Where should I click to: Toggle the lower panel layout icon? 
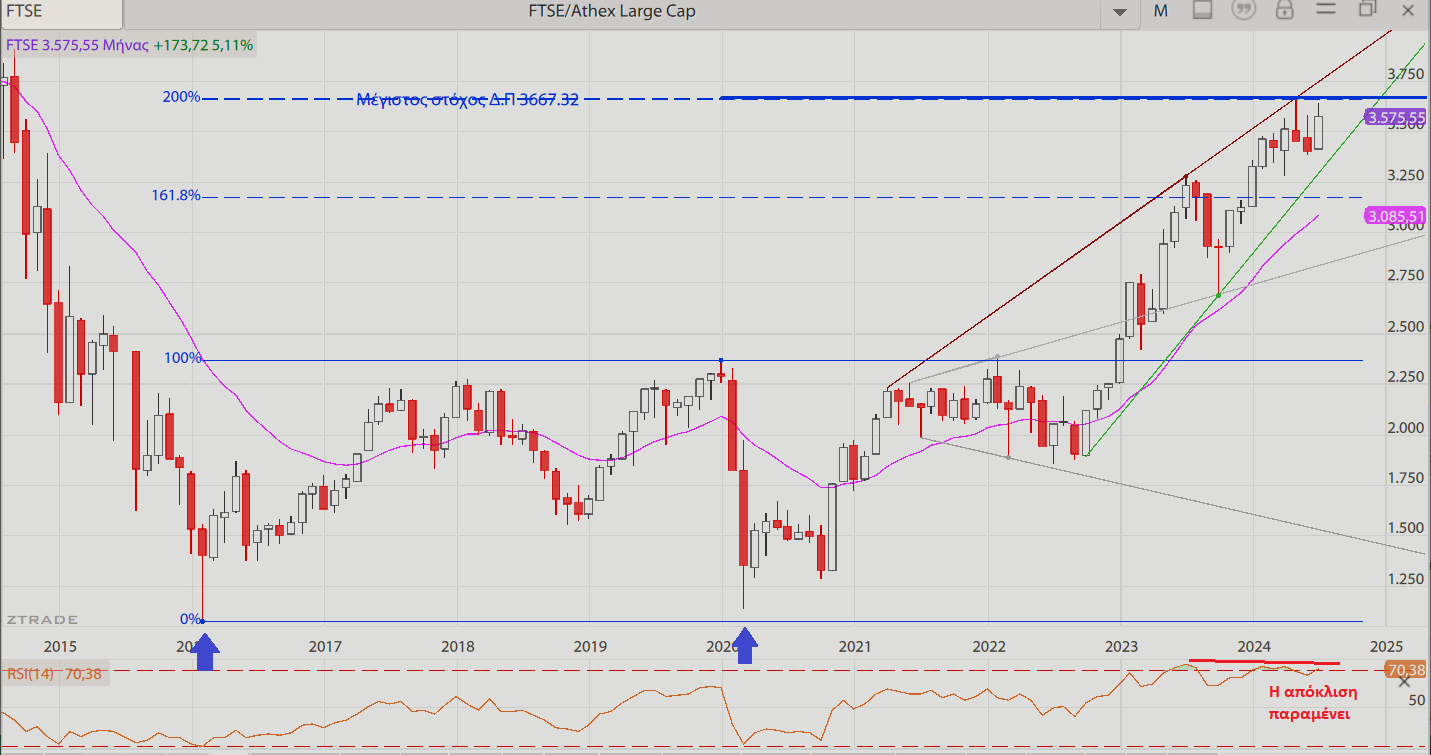(1203, 10)
